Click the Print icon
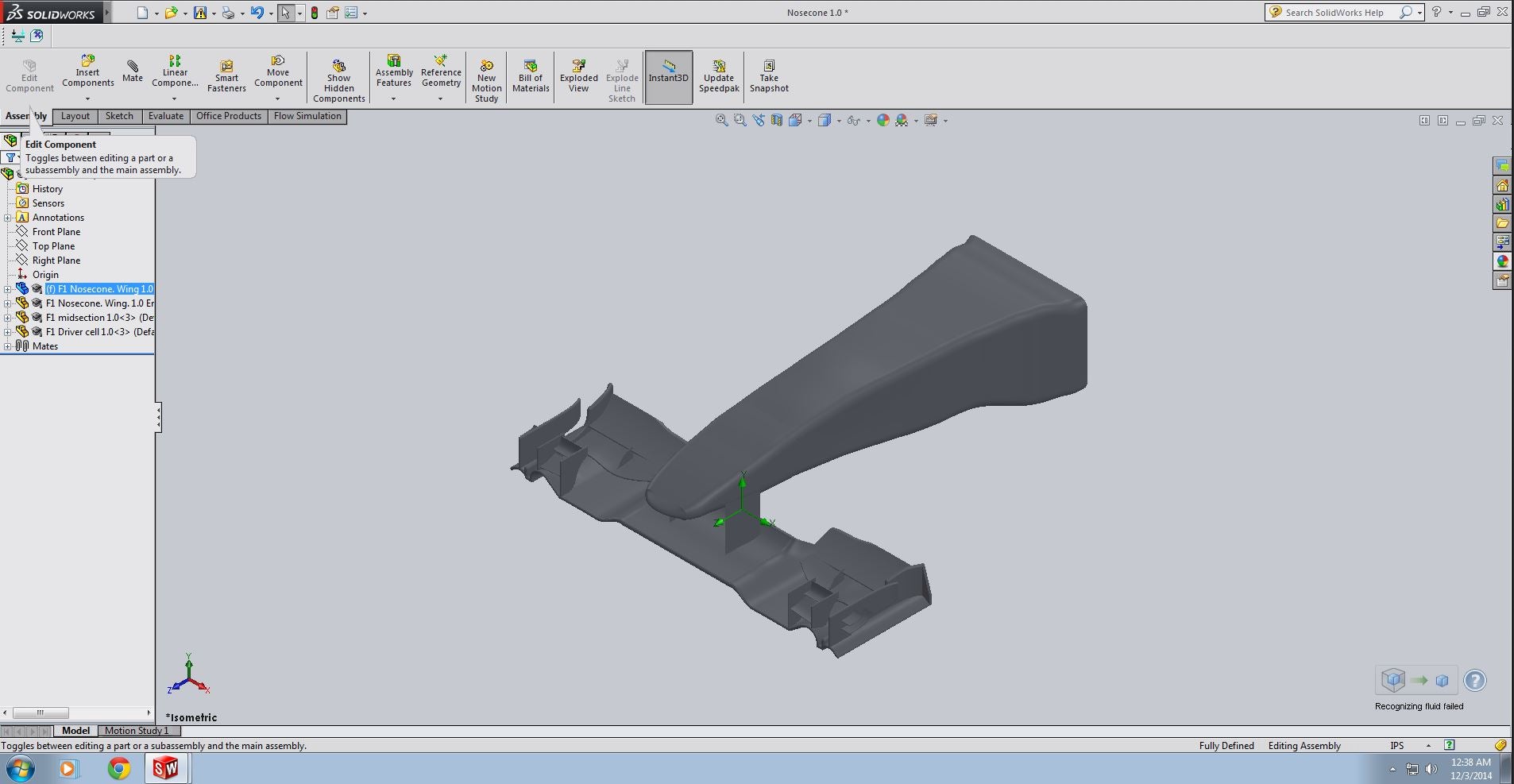 [x=228, y=13]
